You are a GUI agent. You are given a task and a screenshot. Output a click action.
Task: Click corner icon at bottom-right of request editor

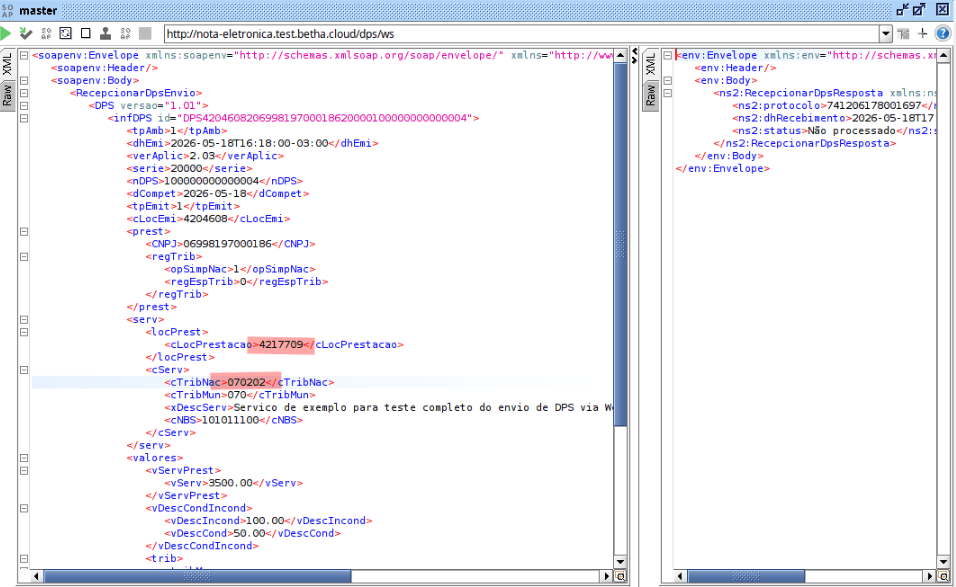tap(620, 576)
